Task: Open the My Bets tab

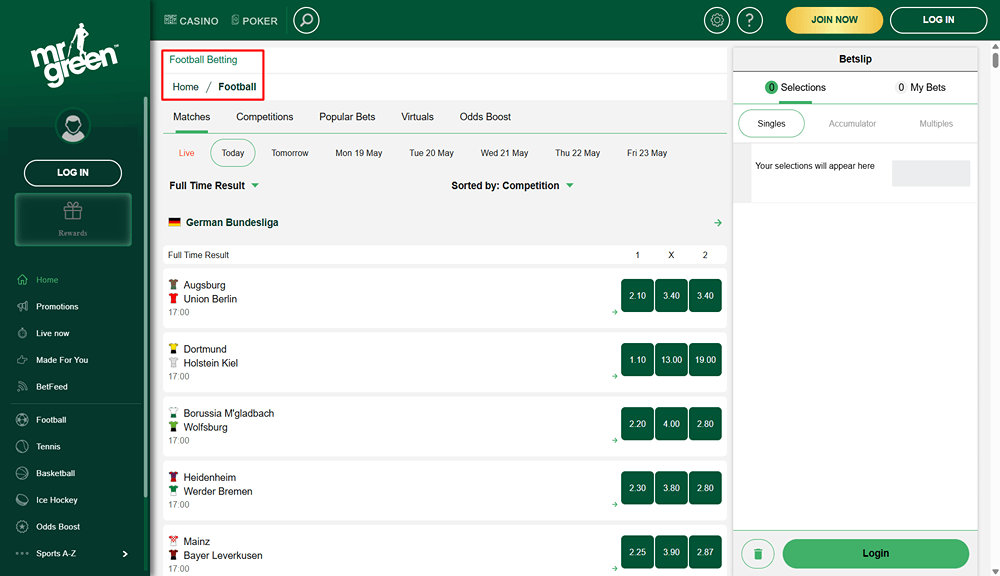Action: [921, 87]
